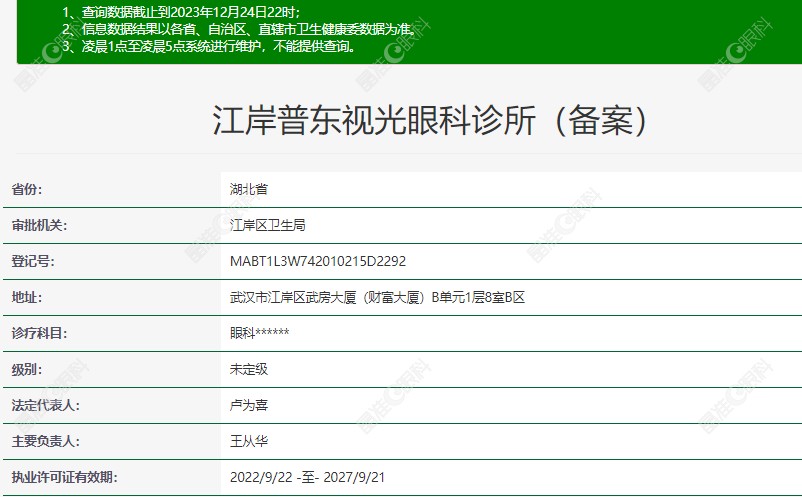
Task: Select the value 江岸区卫生局
Action: pos(268,225)
